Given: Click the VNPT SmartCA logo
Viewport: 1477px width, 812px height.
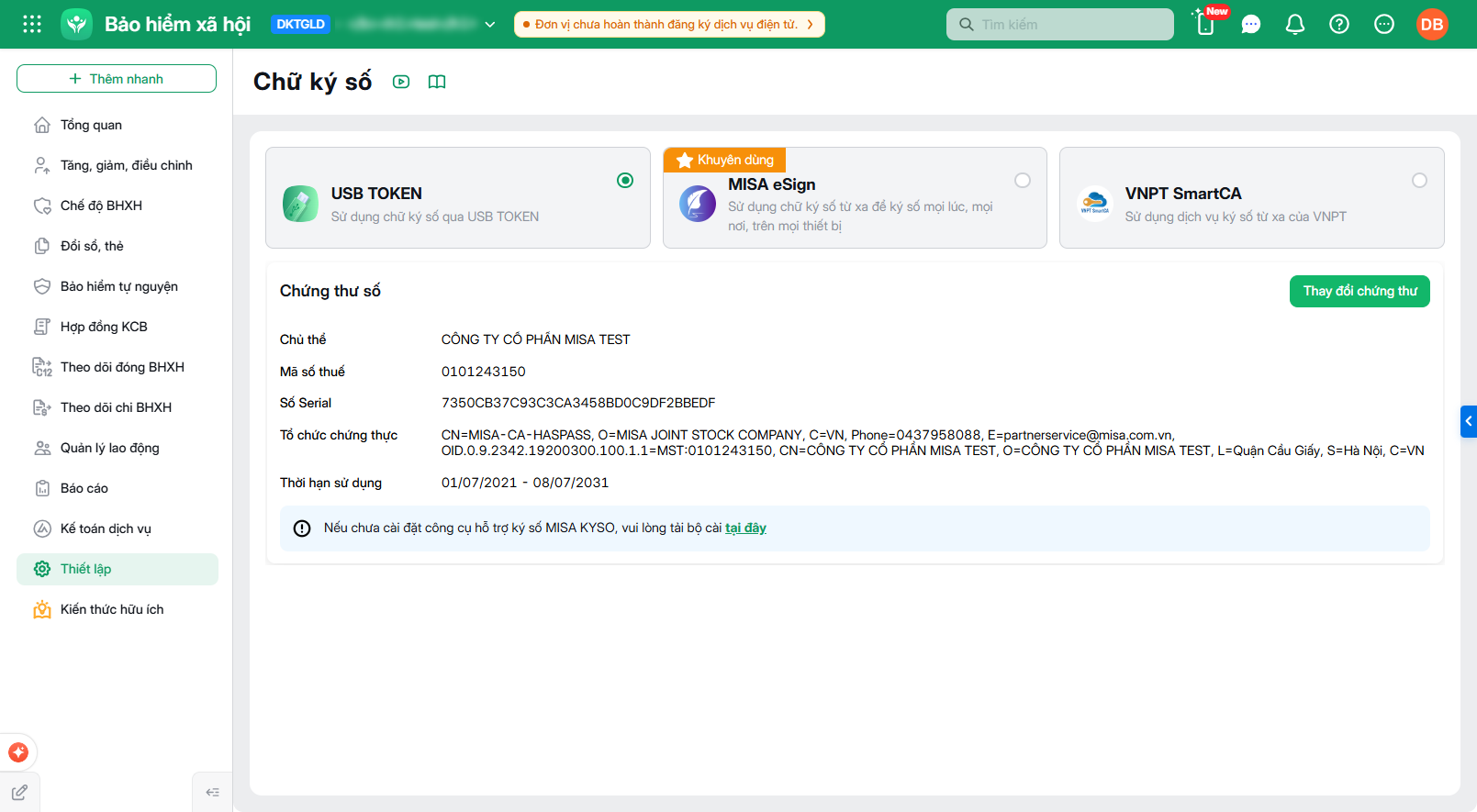Looking at the screenshot, I should (1094, 204).
